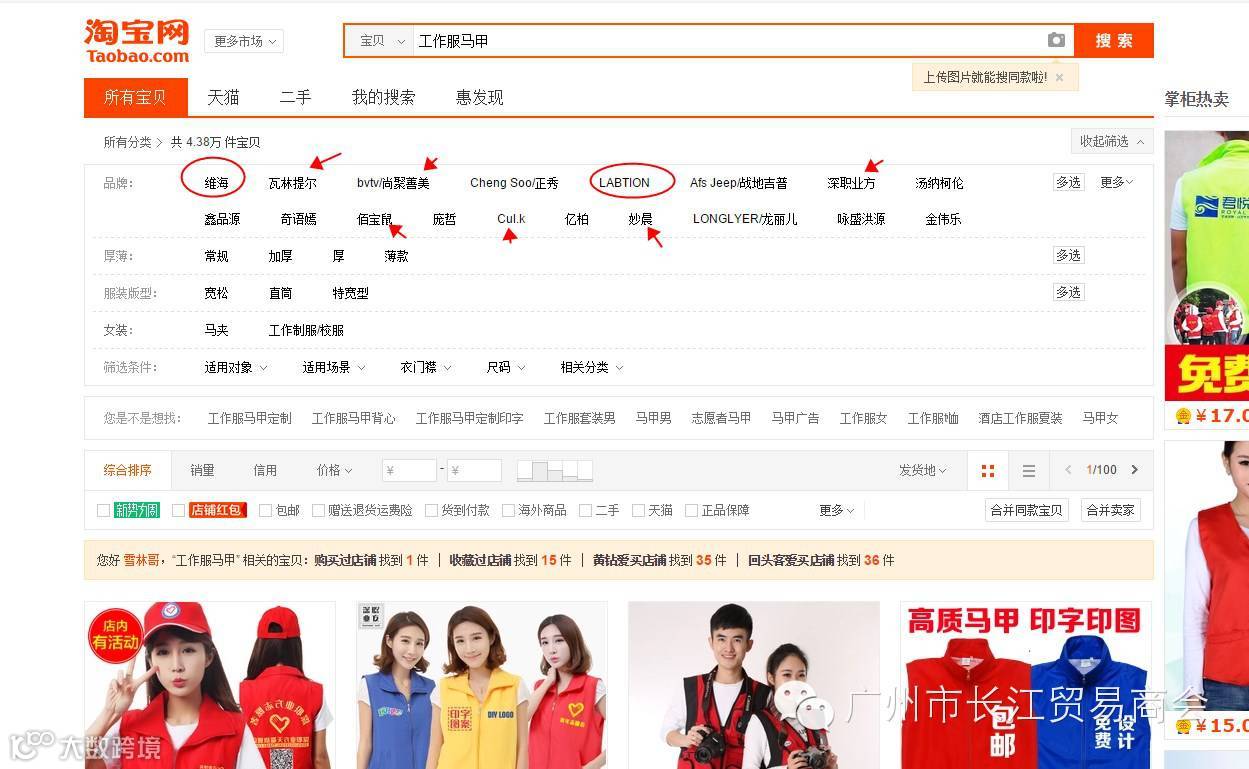The width and height of the screenshot is (1249, 769).
Task: Click the camera image-search icon
Action: [x=1056, y=40]
